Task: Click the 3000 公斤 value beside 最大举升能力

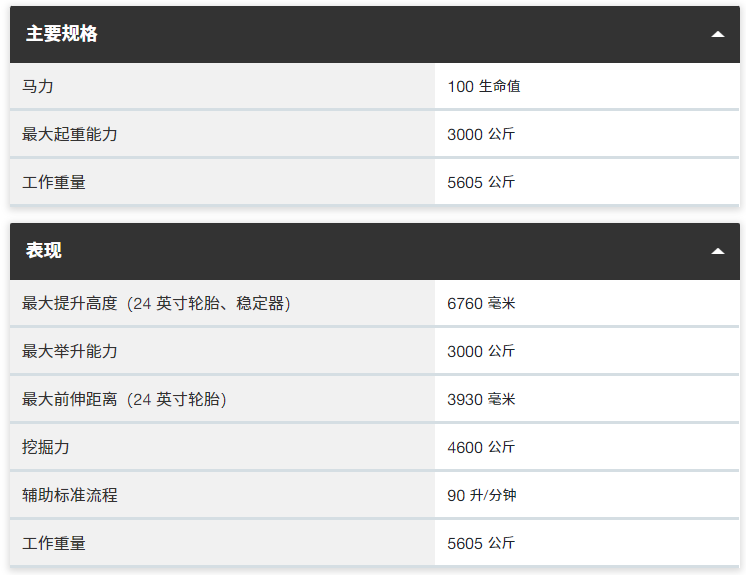Action: (481, 351)
